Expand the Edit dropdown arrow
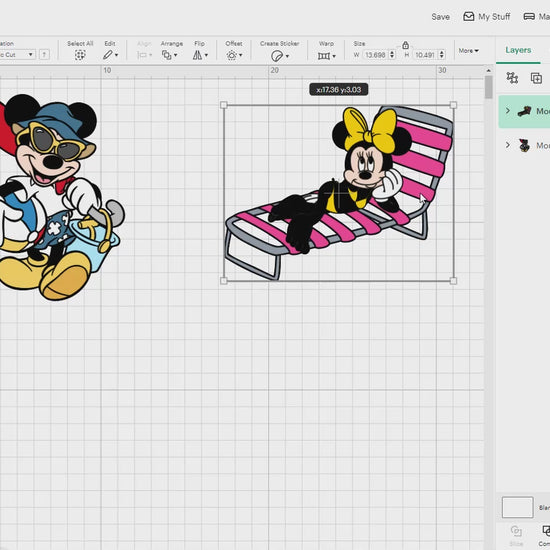Viewport: 550px width, 550px height. 116,55
